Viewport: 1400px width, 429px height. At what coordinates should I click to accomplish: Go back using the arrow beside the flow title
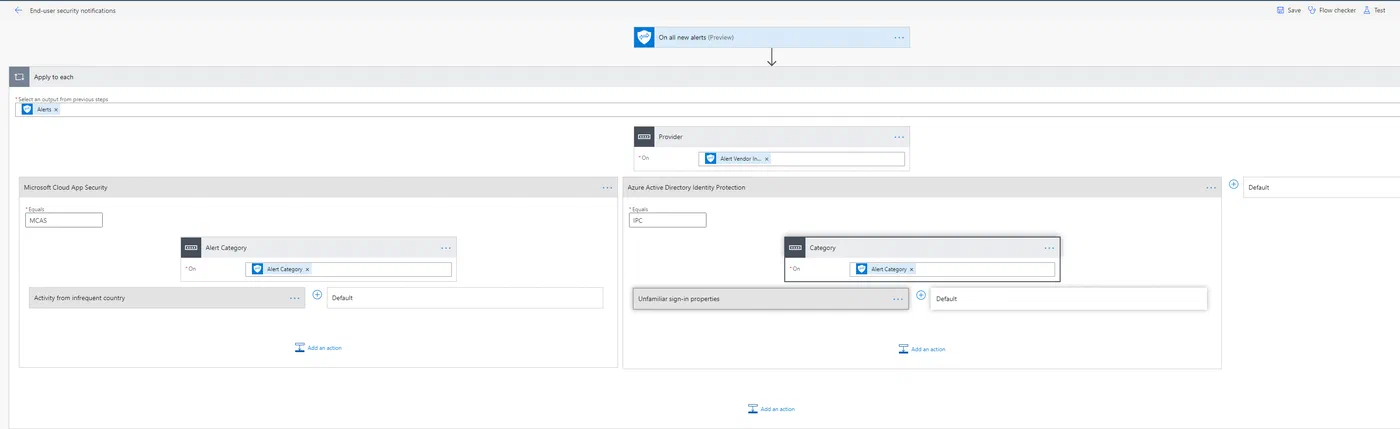point(18,10)
